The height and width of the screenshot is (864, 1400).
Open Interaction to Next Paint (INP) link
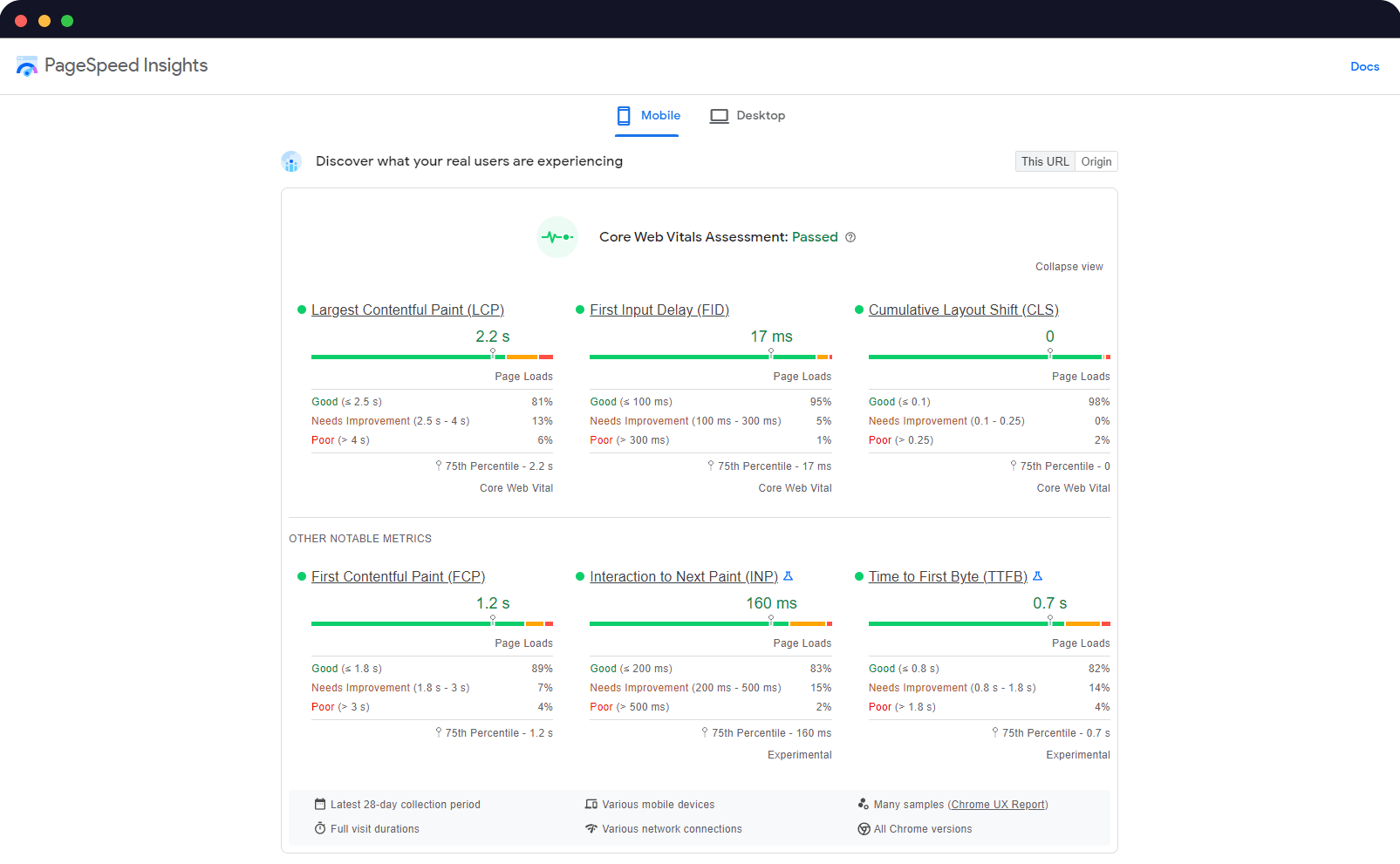pyautogui.click(x=684, y=576)
